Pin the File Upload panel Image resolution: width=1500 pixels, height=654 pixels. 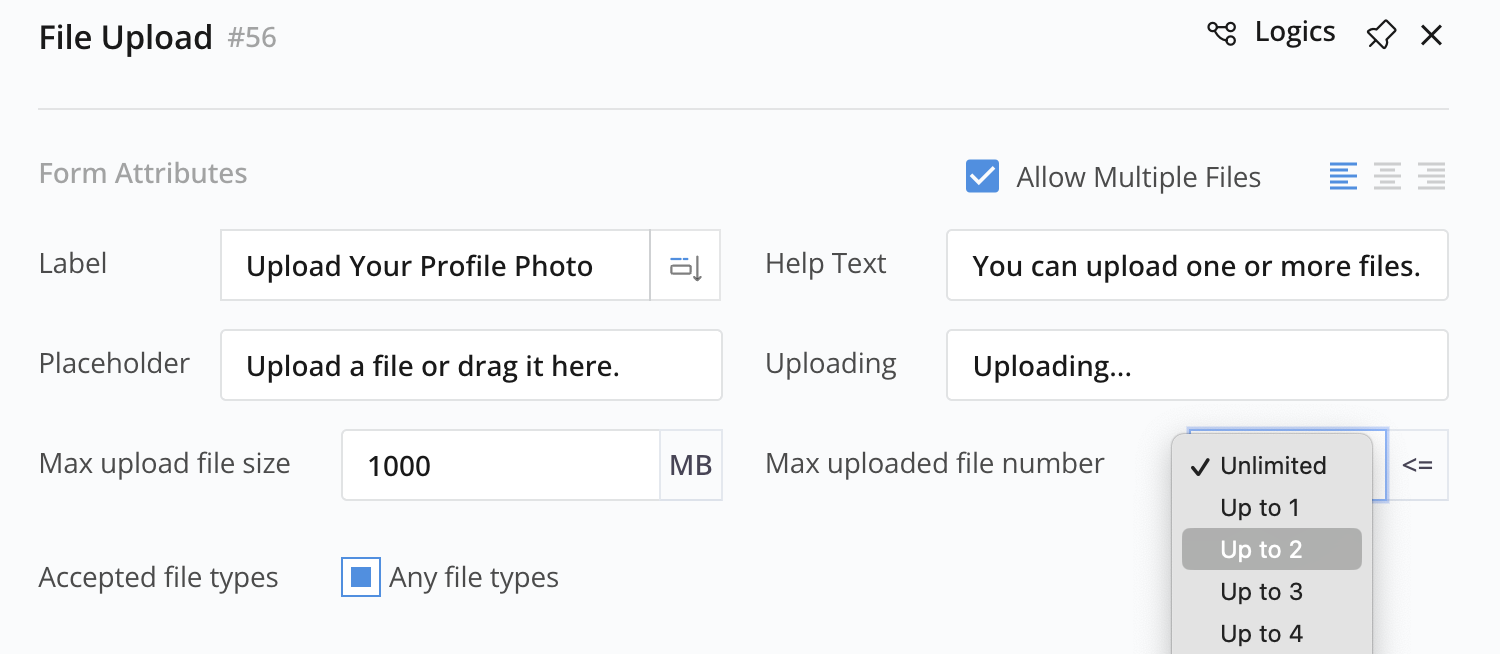click(x=1380, y=36)
